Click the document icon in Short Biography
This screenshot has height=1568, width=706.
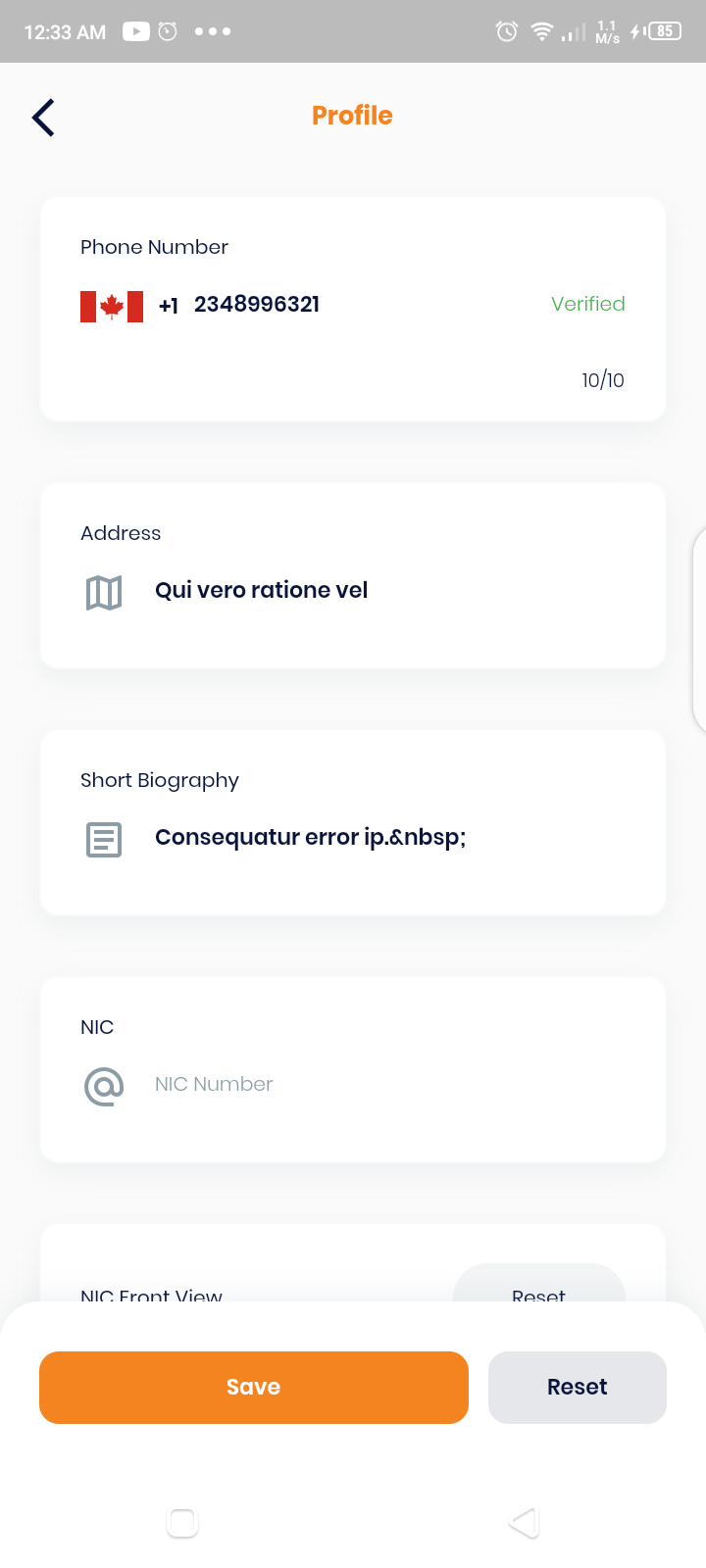104,839
